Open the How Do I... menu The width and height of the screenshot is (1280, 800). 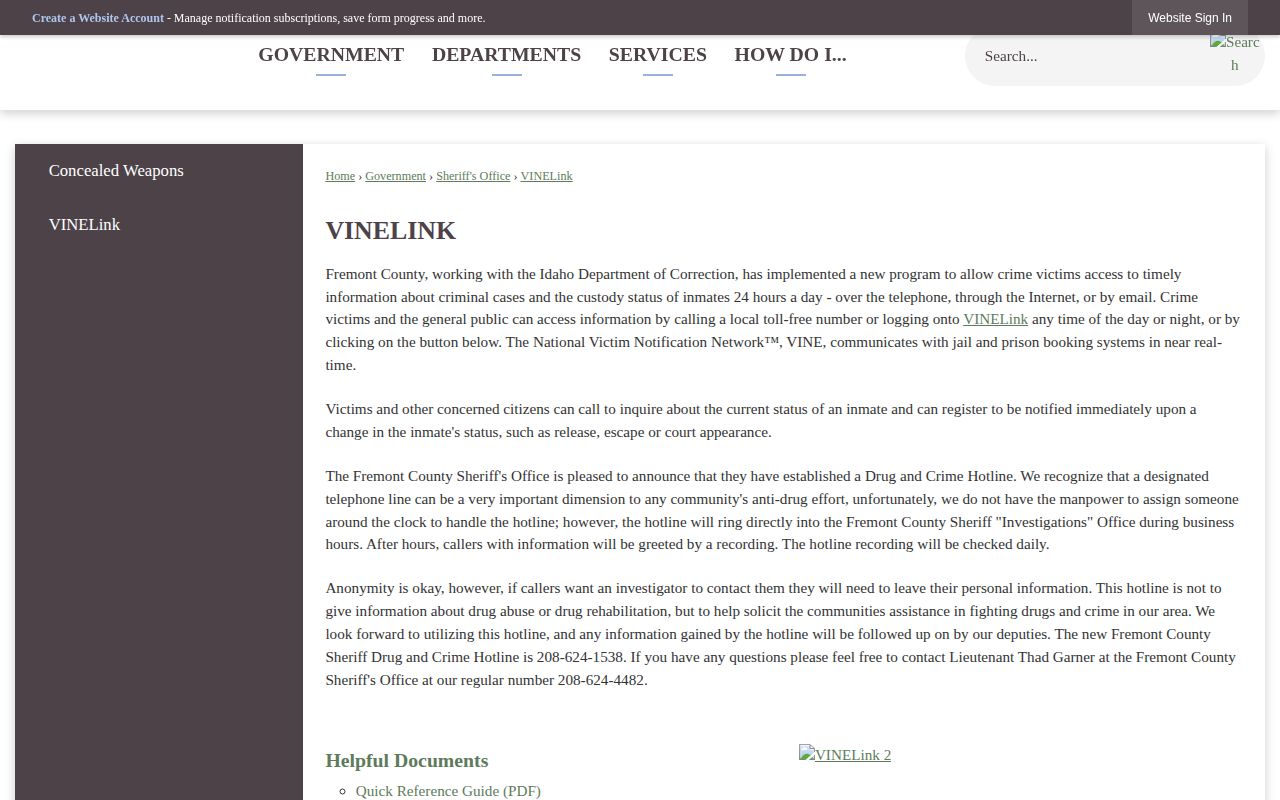click(x=790, y=55)
